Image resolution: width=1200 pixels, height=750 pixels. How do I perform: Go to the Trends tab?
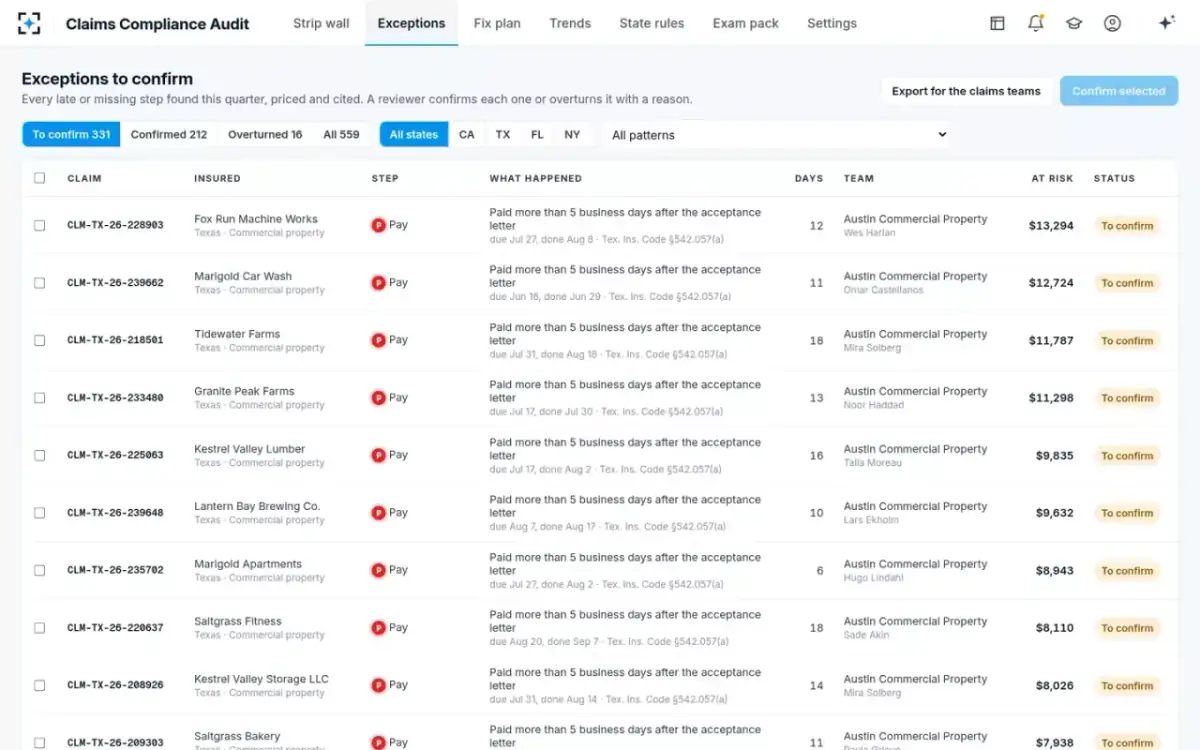click(x=570, y=23)
